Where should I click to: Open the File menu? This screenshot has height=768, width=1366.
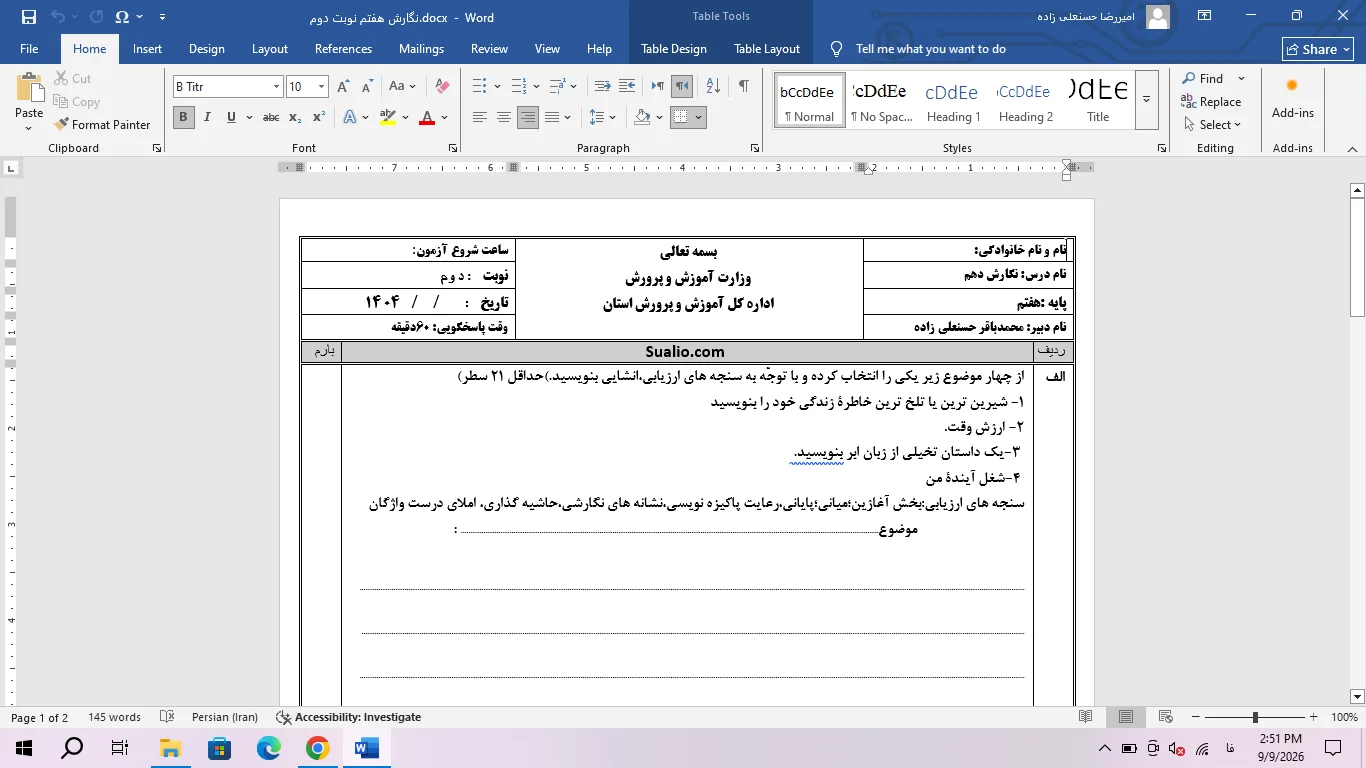pos(29,49)
